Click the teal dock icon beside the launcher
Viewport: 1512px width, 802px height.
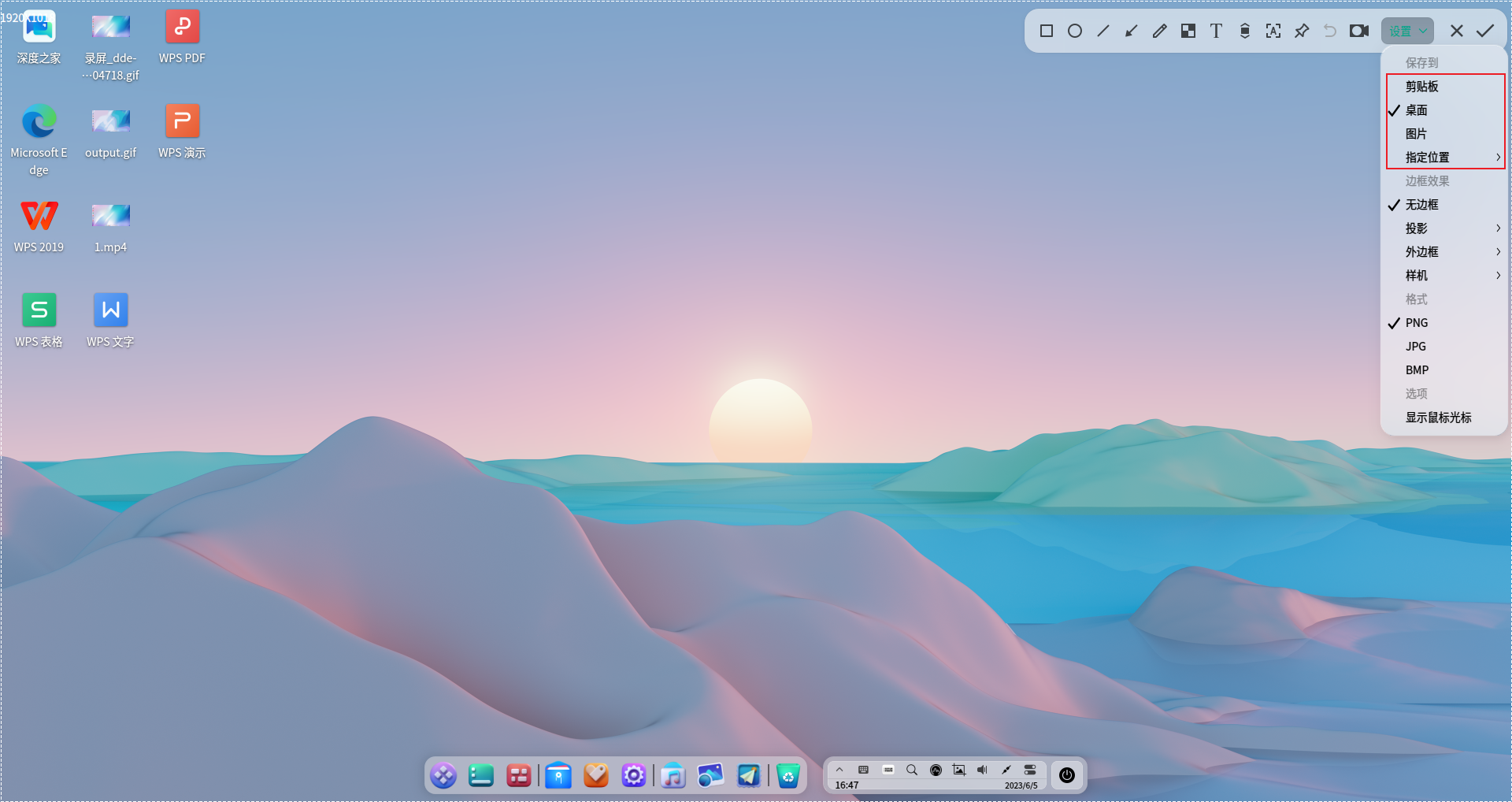pos(481,776)
